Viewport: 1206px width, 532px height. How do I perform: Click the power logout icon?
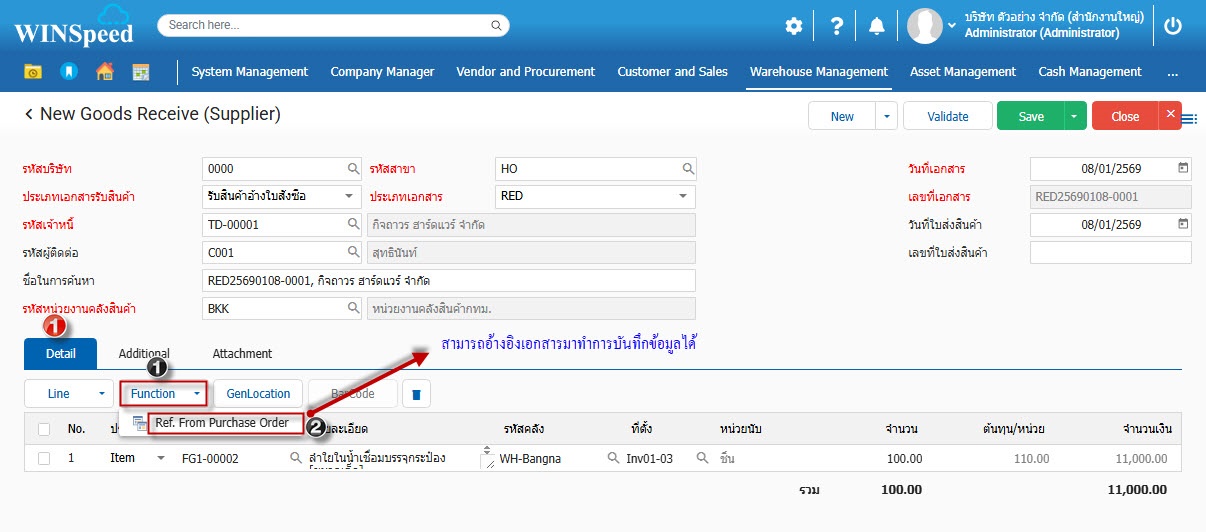[1173, 27]
